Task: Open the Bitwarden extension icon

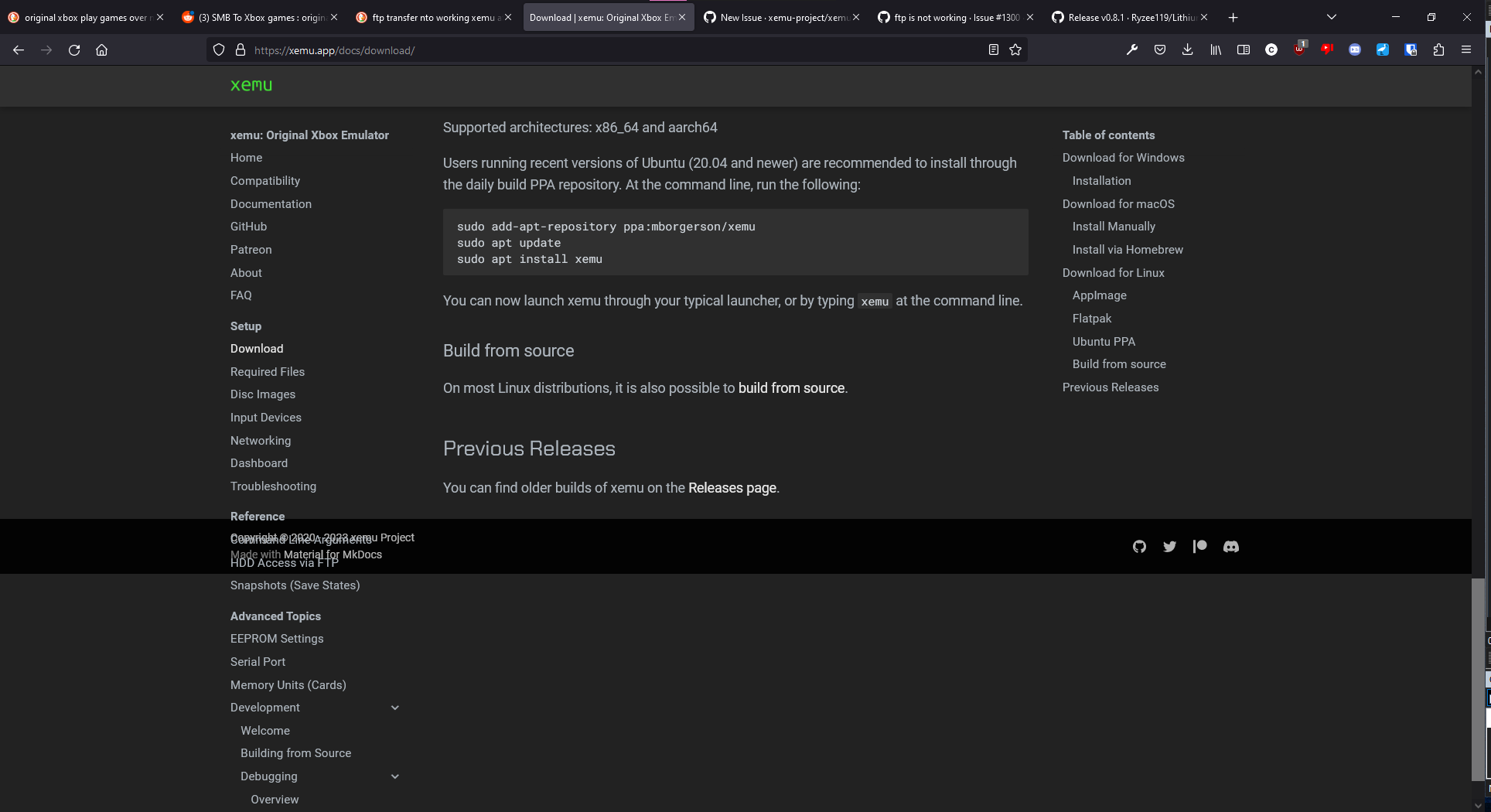Action: click(x=1411, y=49)
